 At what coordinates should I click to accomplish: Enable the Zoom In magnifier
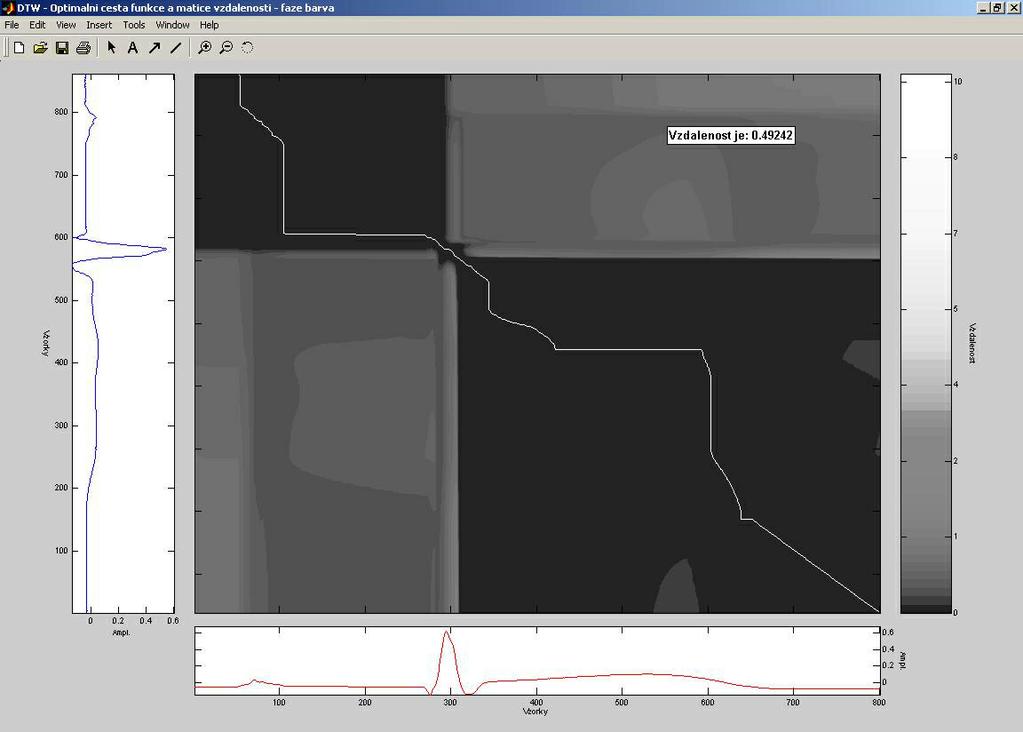[x=205, y=48]
